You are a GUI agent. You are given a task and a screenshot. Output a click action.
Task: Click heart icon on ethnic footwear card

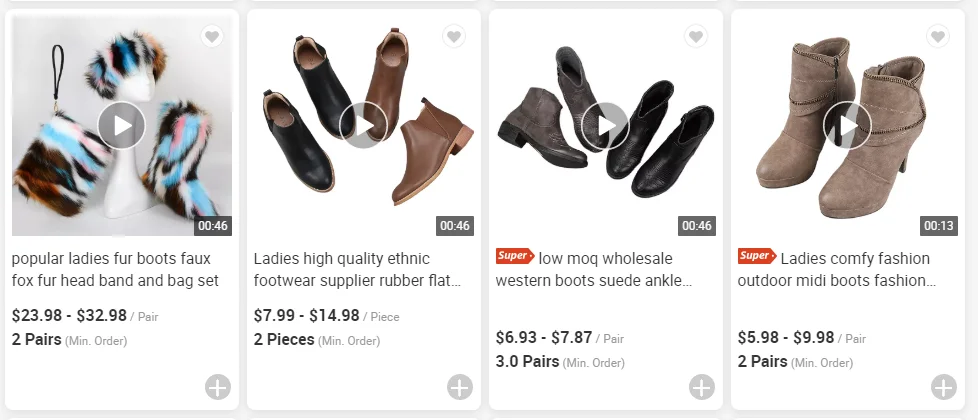point(454,37)
